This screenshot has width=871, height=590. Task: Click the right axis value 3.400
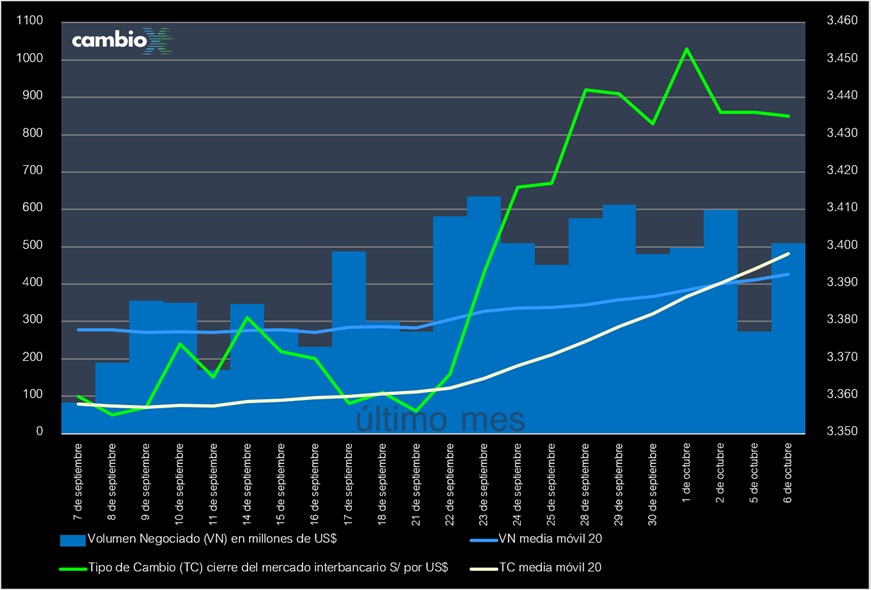tap(842, 245)
